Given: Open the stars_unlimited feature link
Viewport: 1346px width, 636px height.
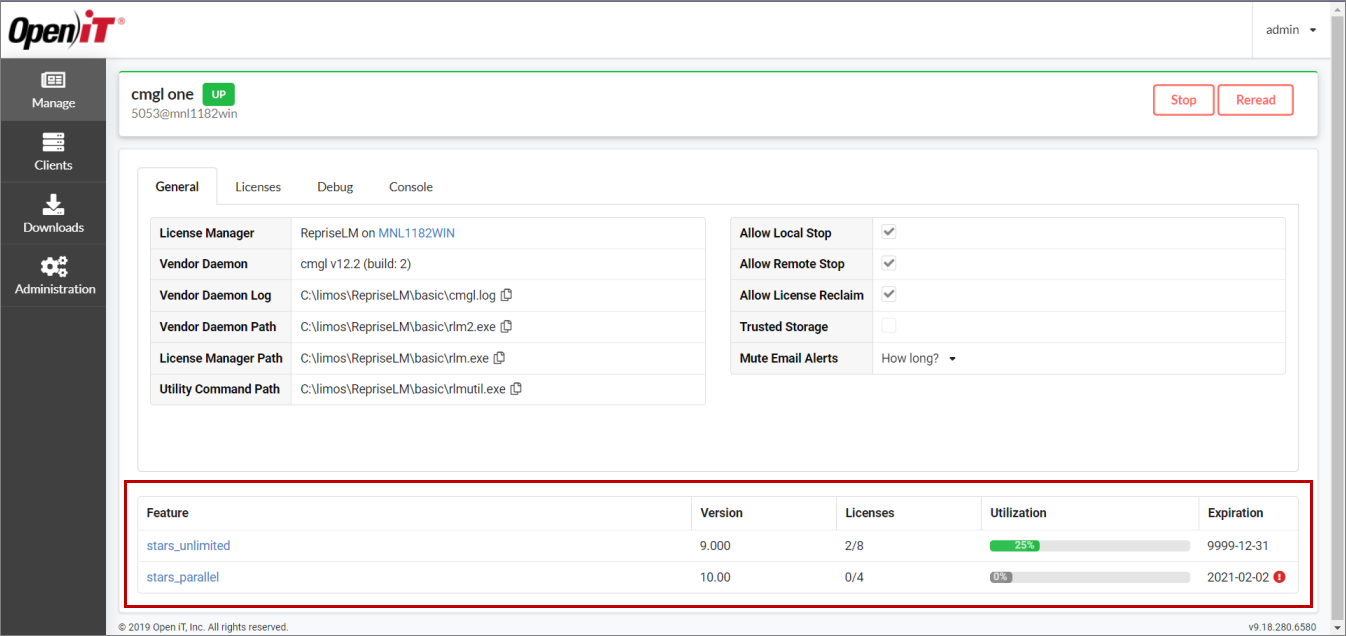Looking at the screenshot, I should coord(188,546).
